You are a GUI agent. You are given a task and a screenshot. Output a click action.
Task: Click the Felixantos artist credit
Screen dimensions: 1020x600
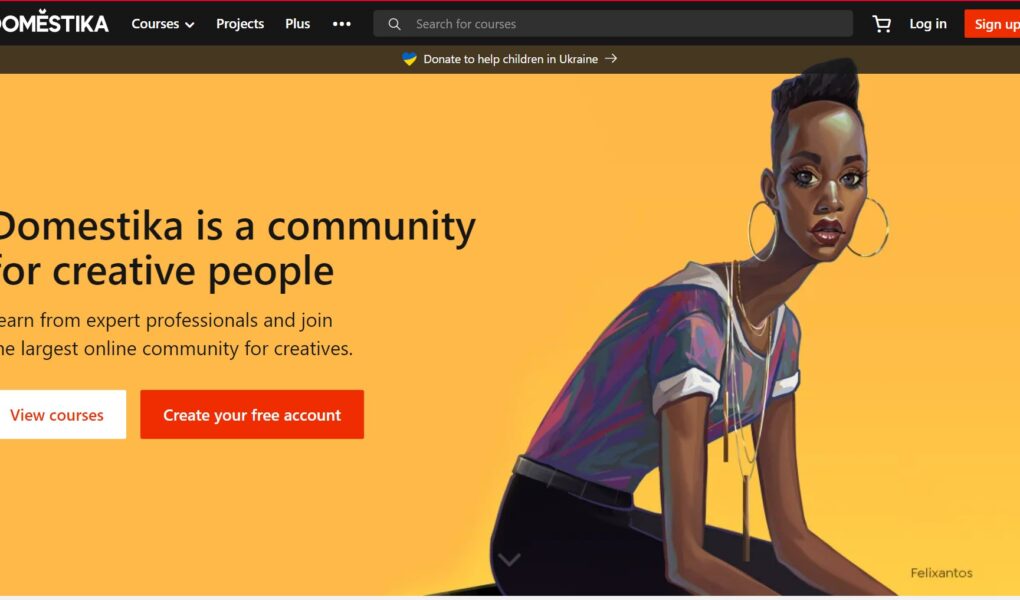(x=941, y=573)
